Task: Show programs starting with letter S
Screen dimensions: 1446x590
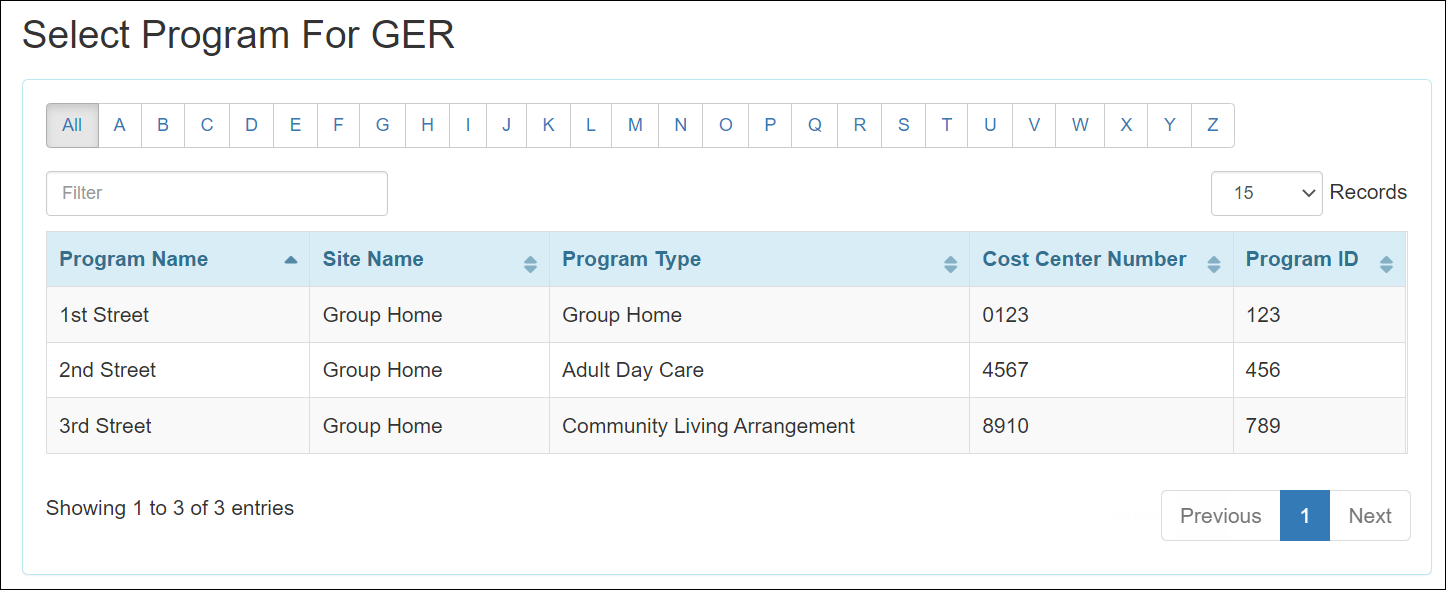Action: (904, 125)
